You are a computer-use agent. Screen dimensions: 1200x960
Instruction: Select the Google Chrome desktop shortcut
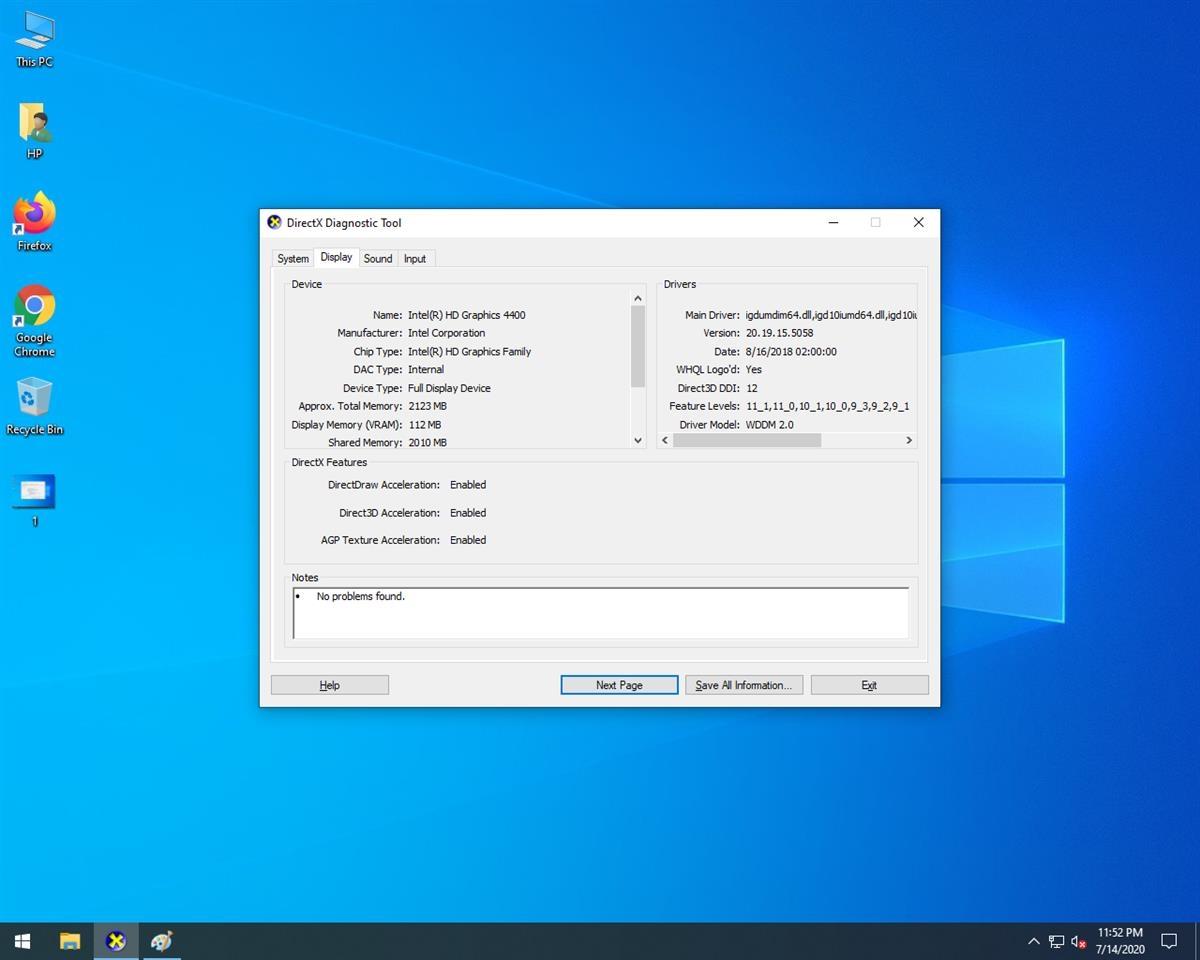pos(34,321)
